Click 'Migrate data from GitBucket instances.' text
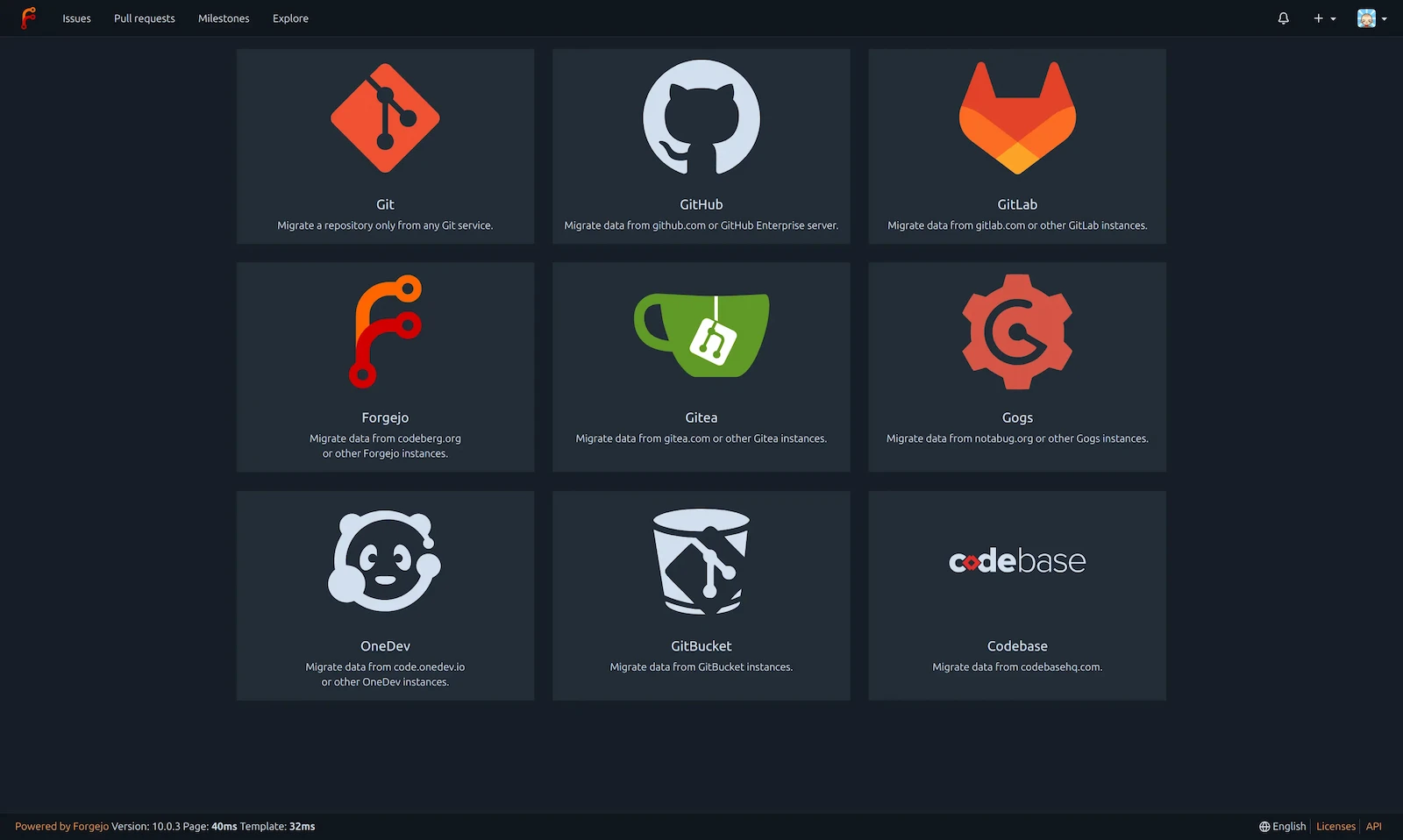 click(x=701, y=667)
